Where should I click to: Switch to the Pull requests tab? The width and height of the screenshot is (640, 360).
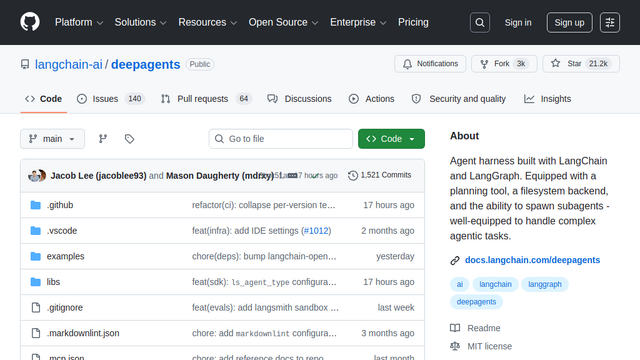(207, 99)
